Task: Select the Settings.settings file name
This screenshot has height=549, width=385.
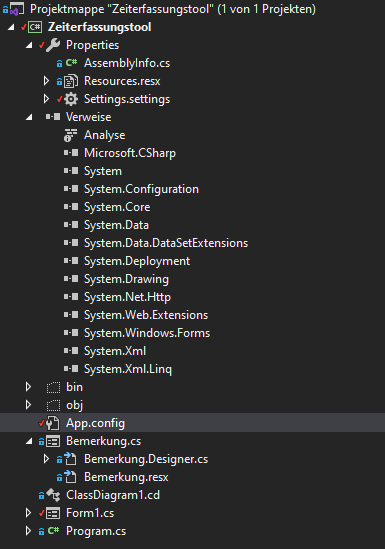Action: (x=127, y=99)
